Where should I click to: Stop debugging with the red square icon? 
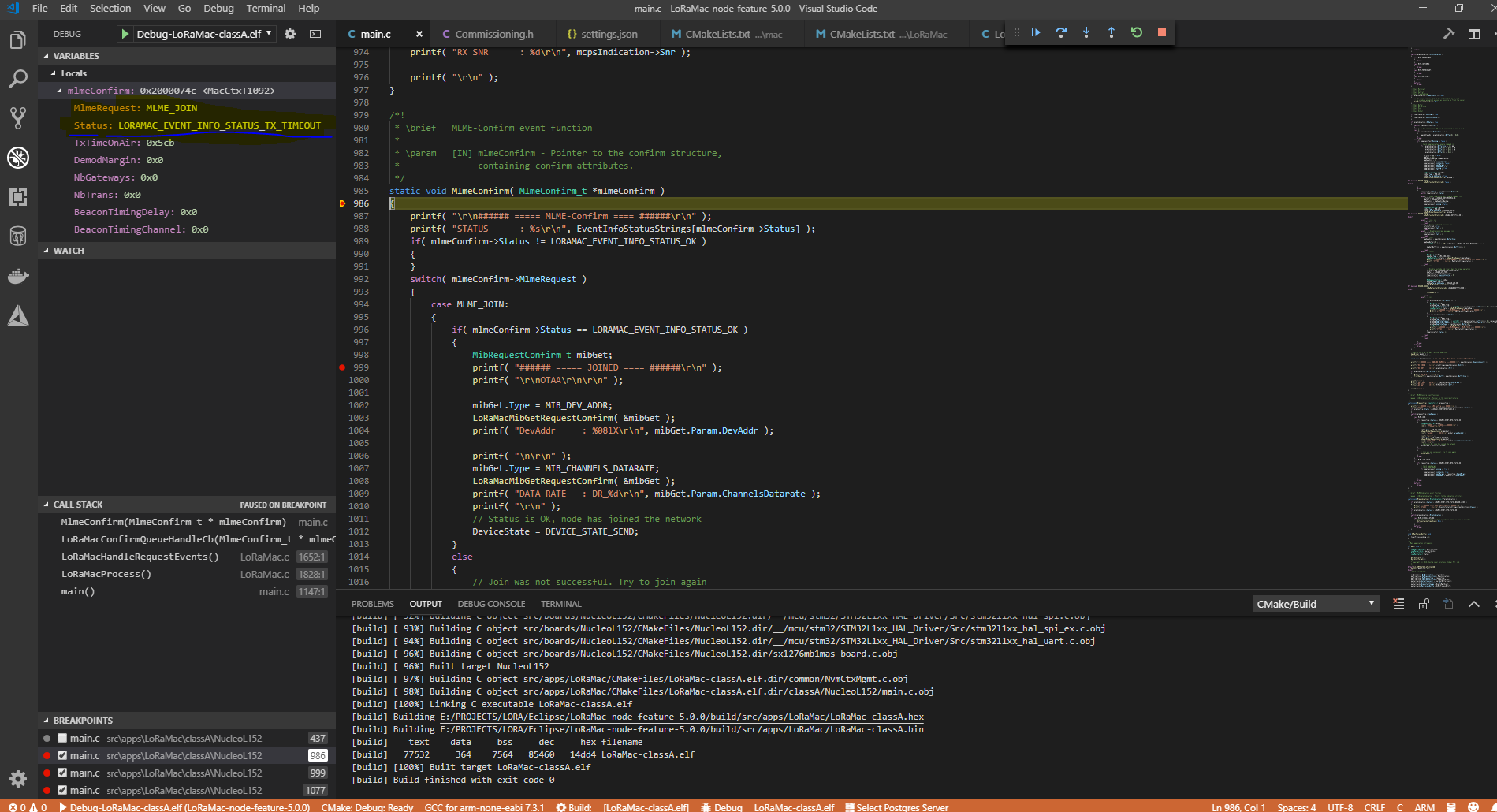(1160, 32)
